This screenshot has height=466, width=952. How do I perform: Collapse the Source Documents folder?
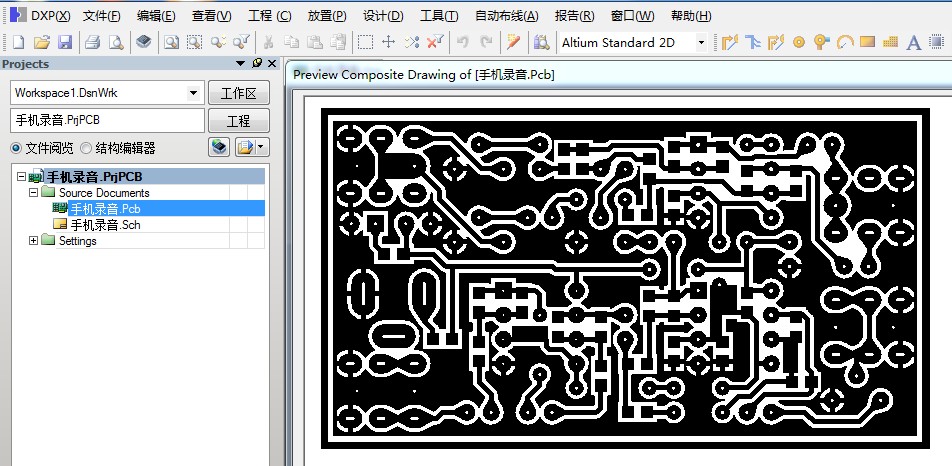pyautogui.click(x=33, y=192)
